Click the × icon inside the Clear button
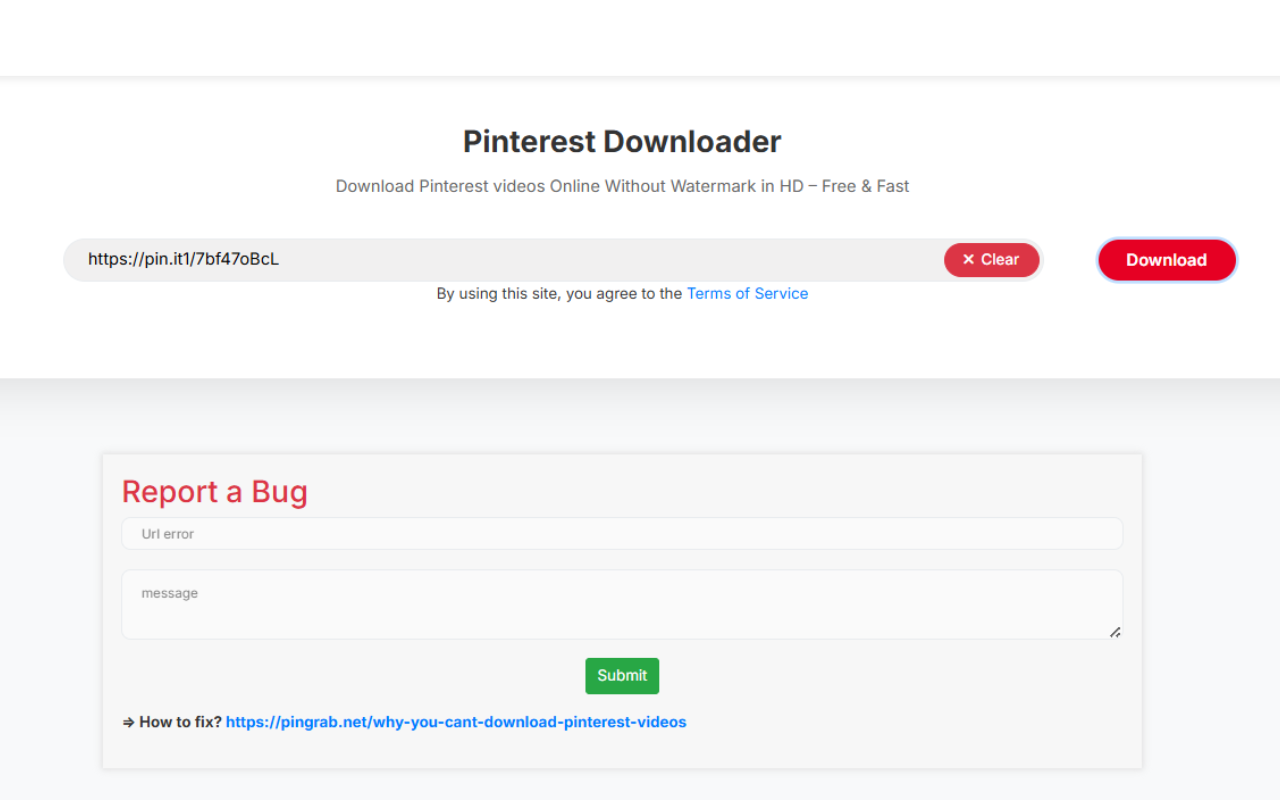The height and width of the screenshot is (800, 1280). pos(966,259)
